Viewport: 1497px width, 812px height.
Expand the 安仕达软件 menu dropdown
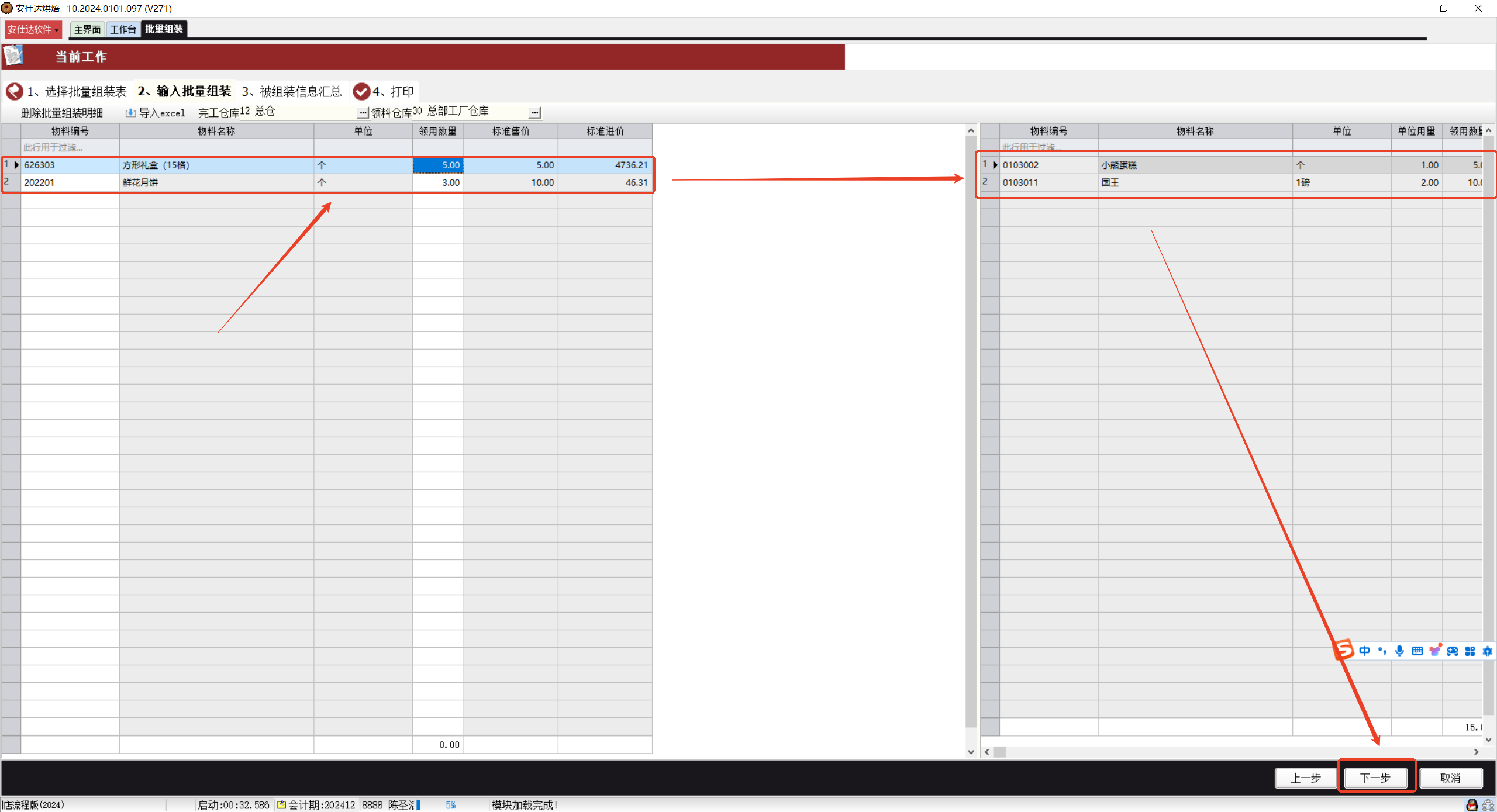[x=33, y=29]
